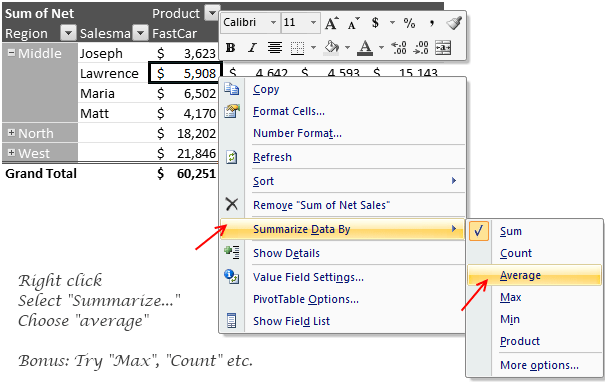Select Min summarize option
The height and width of the screenshot is (385, 605).
[x=535, y=319]
